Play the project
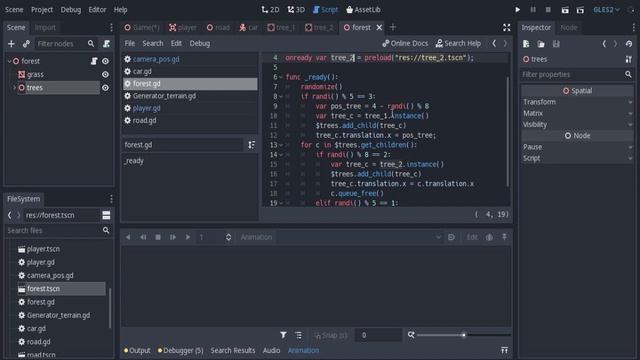 (518, 9)
